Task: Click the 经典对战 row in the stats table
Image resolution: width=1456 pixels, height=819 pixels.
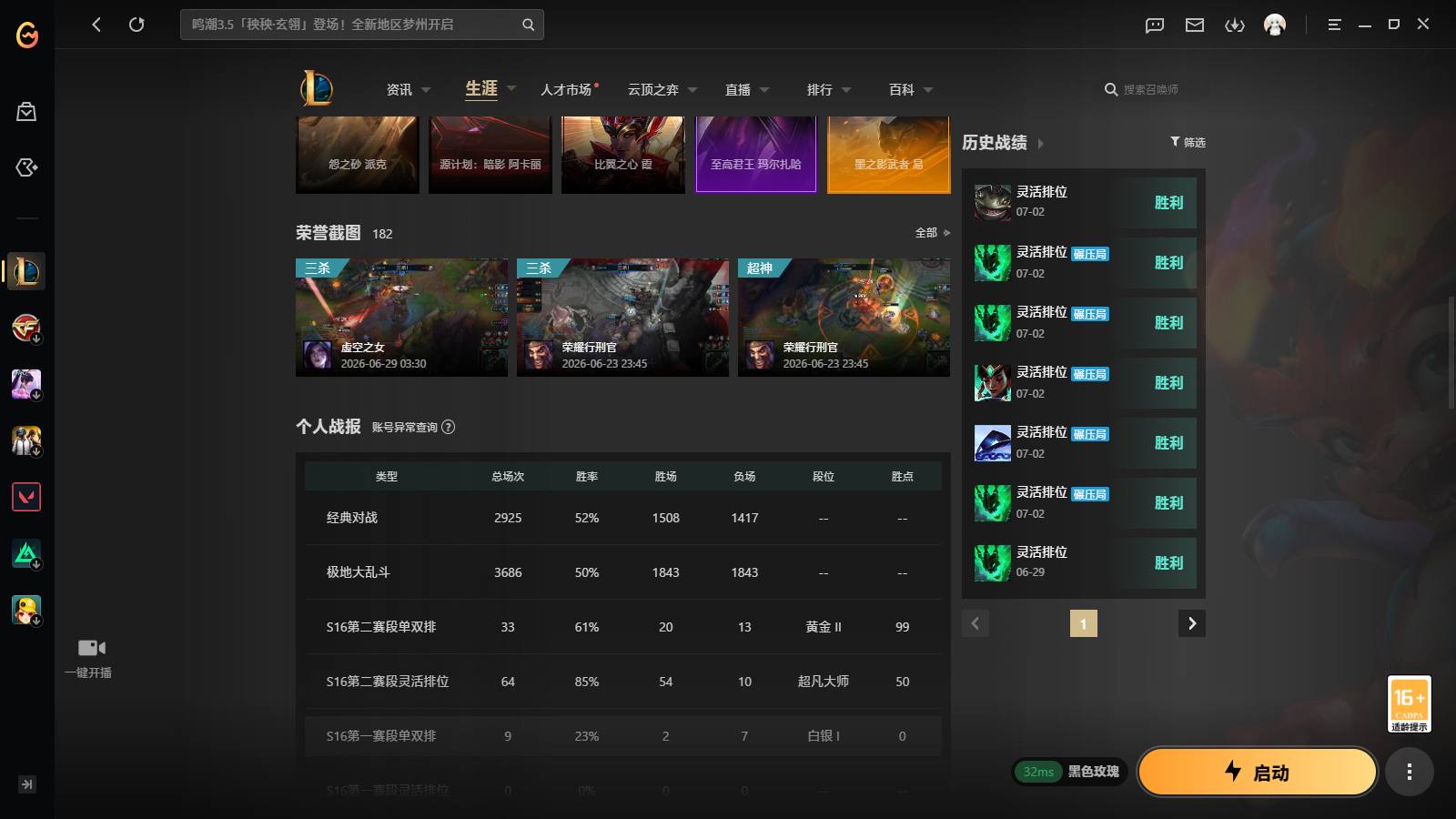Action: [x=623, y=518]
